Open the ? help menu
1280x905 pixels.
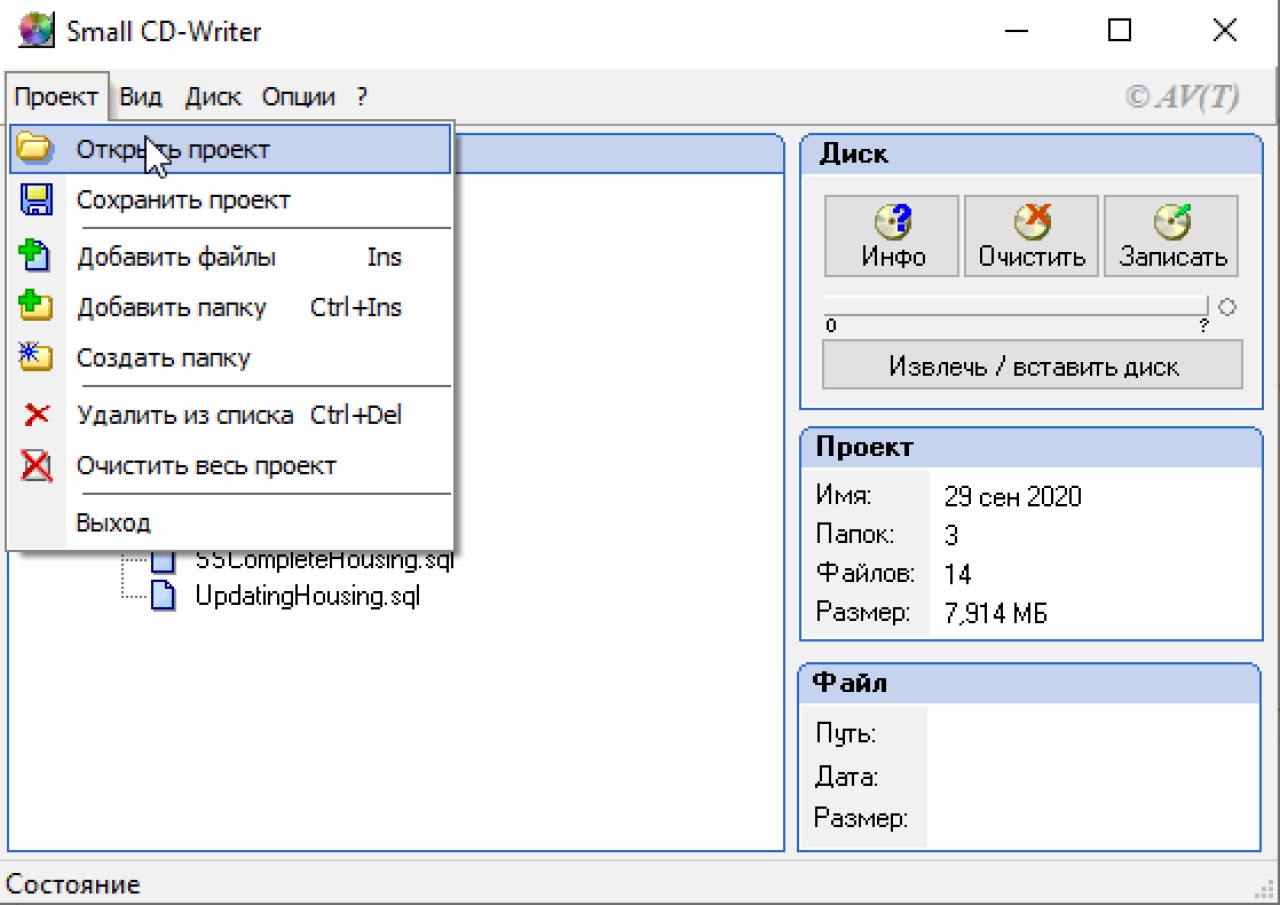tap(361, 97)
